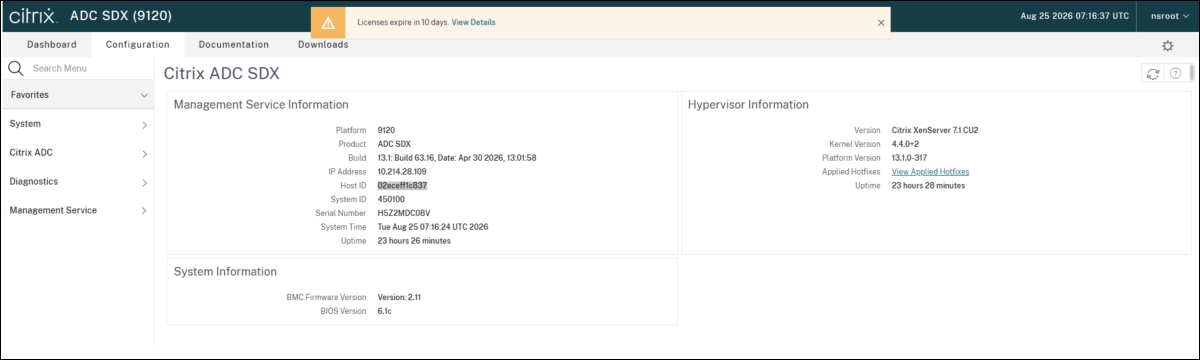
Task: Click the license warning triangle icon
Action: 328,22
